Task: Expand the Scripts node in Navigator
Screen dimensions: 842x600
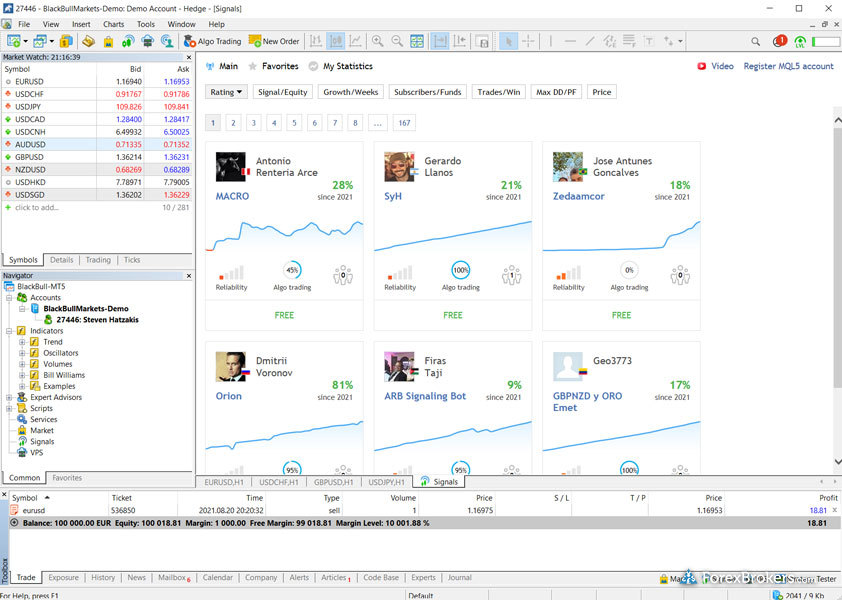Action: 9,408
